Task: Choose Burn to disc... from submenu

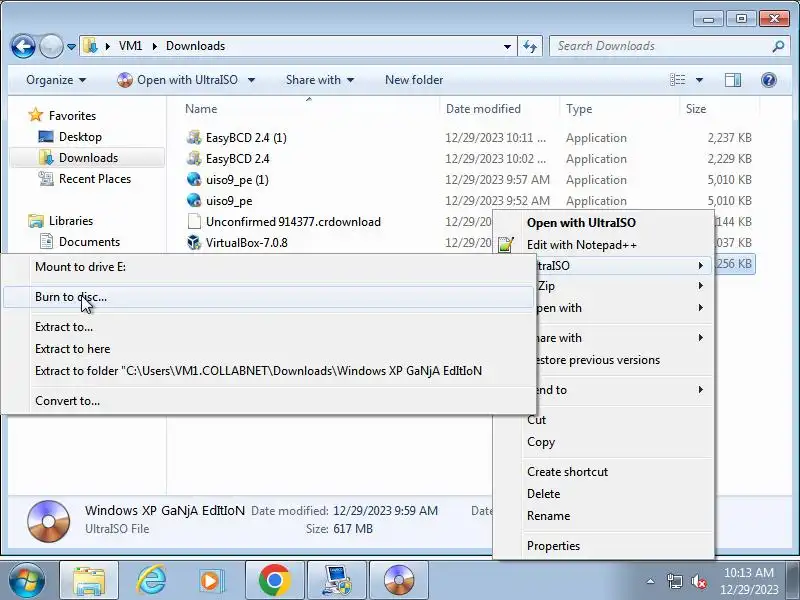Action: [268, 297]
